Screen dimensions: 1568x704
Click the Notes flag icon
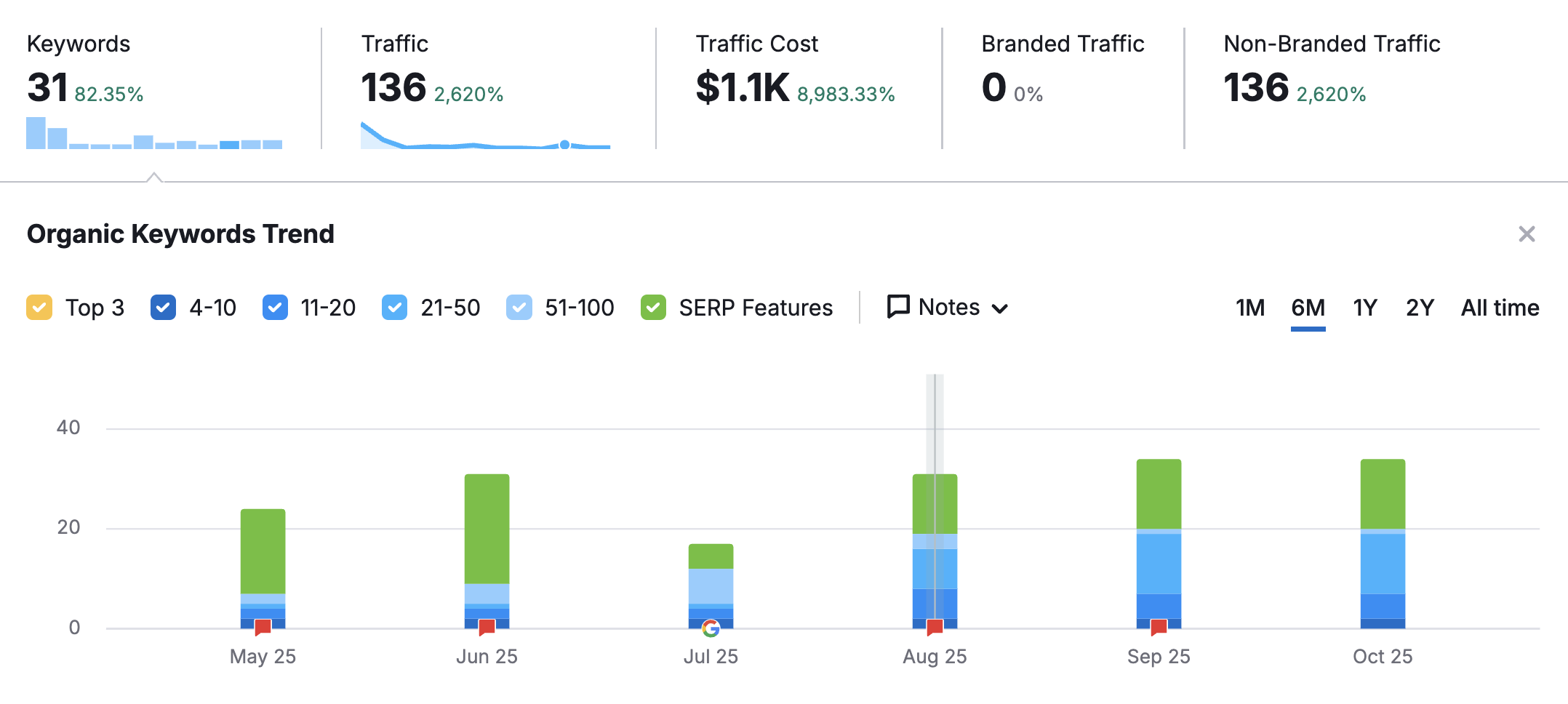[897, 307]
